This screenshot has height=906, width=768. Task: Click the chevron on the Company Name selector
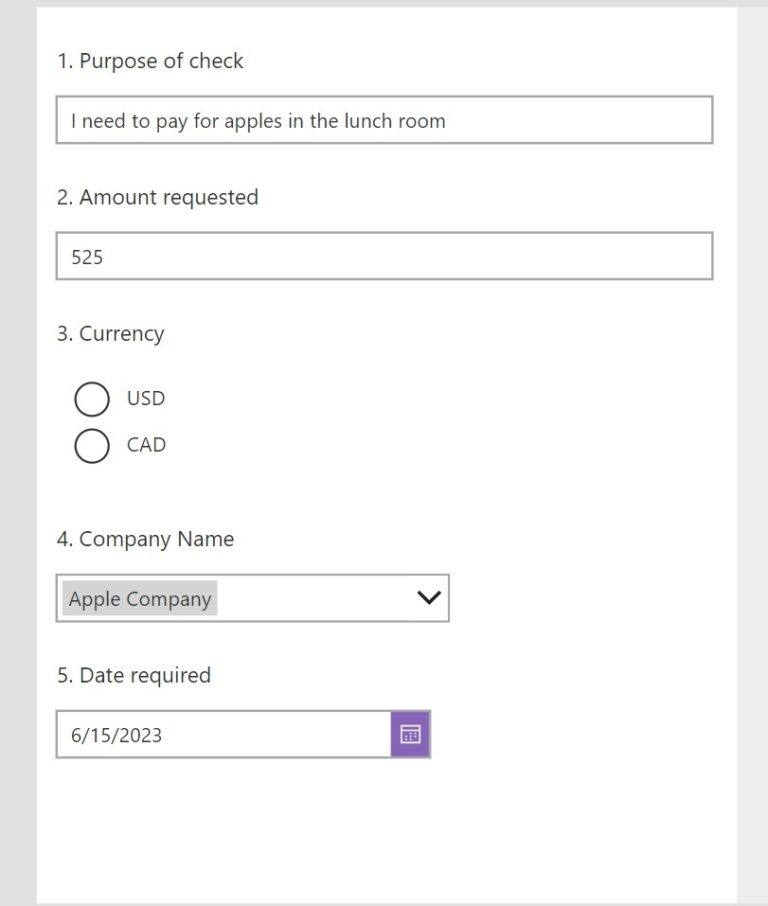[429, 597]
